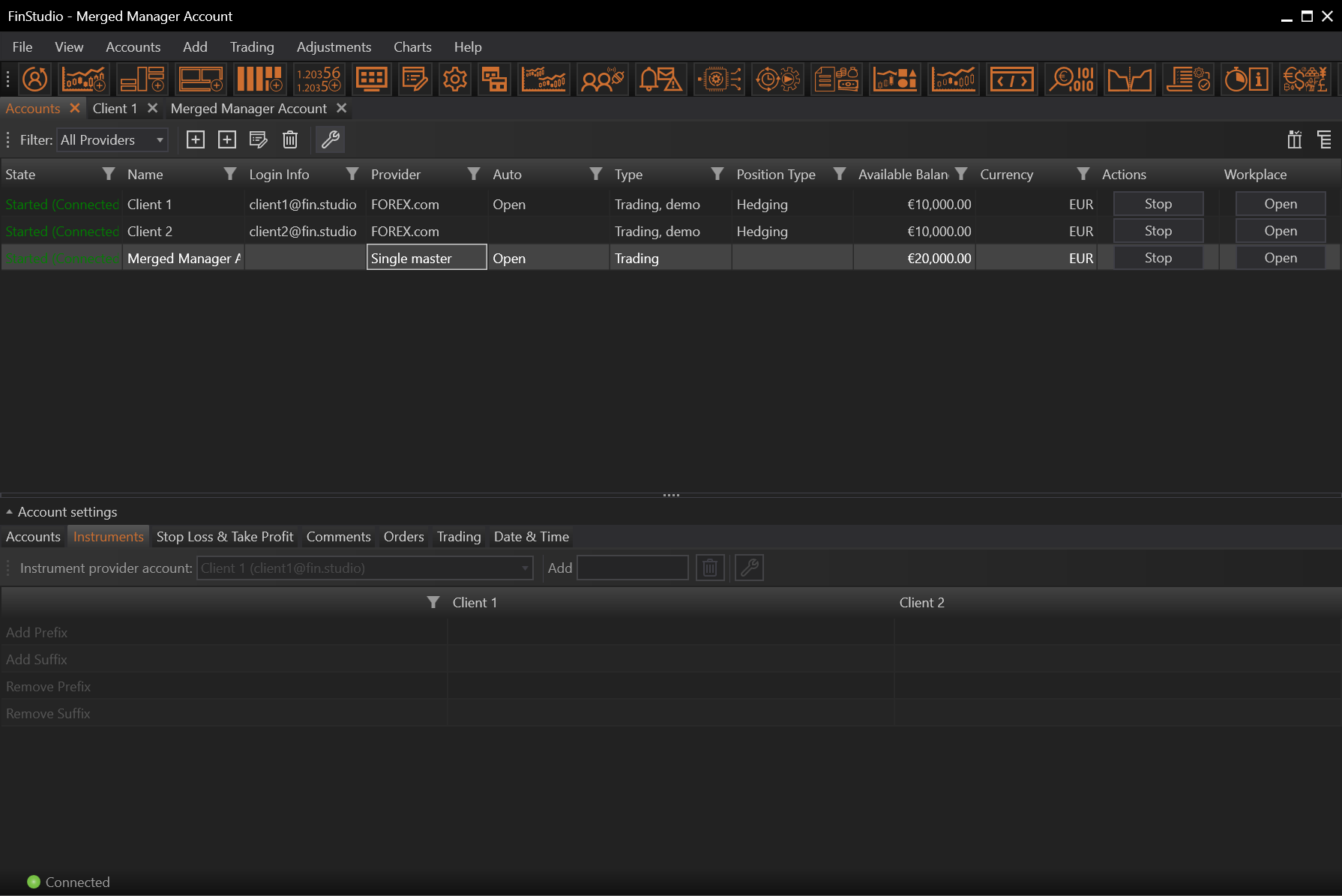Open the Adjustments menu
This screenshot has width=1342, height=896.
coord(334,46)
